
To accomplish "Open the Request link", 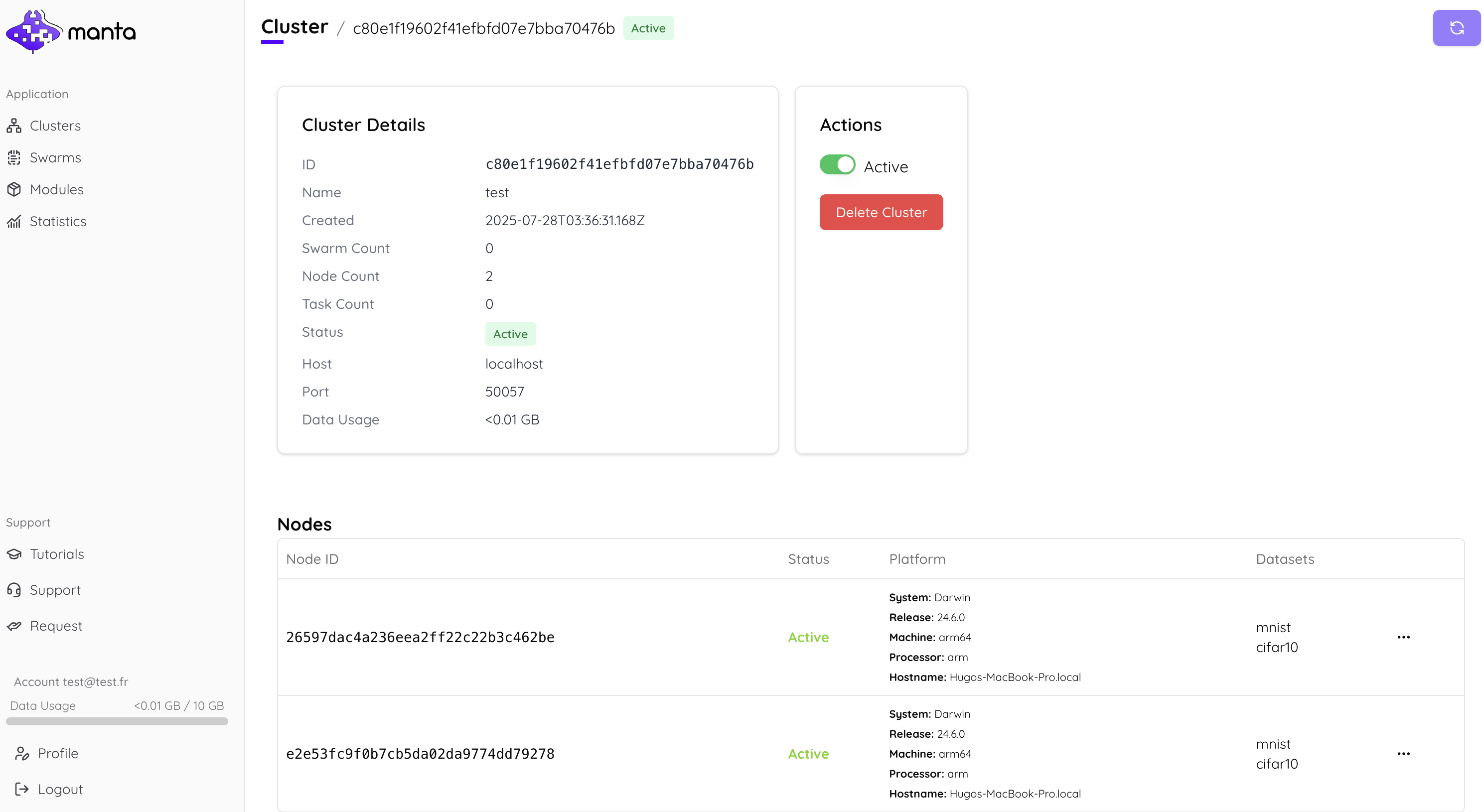I will point(56,626).
